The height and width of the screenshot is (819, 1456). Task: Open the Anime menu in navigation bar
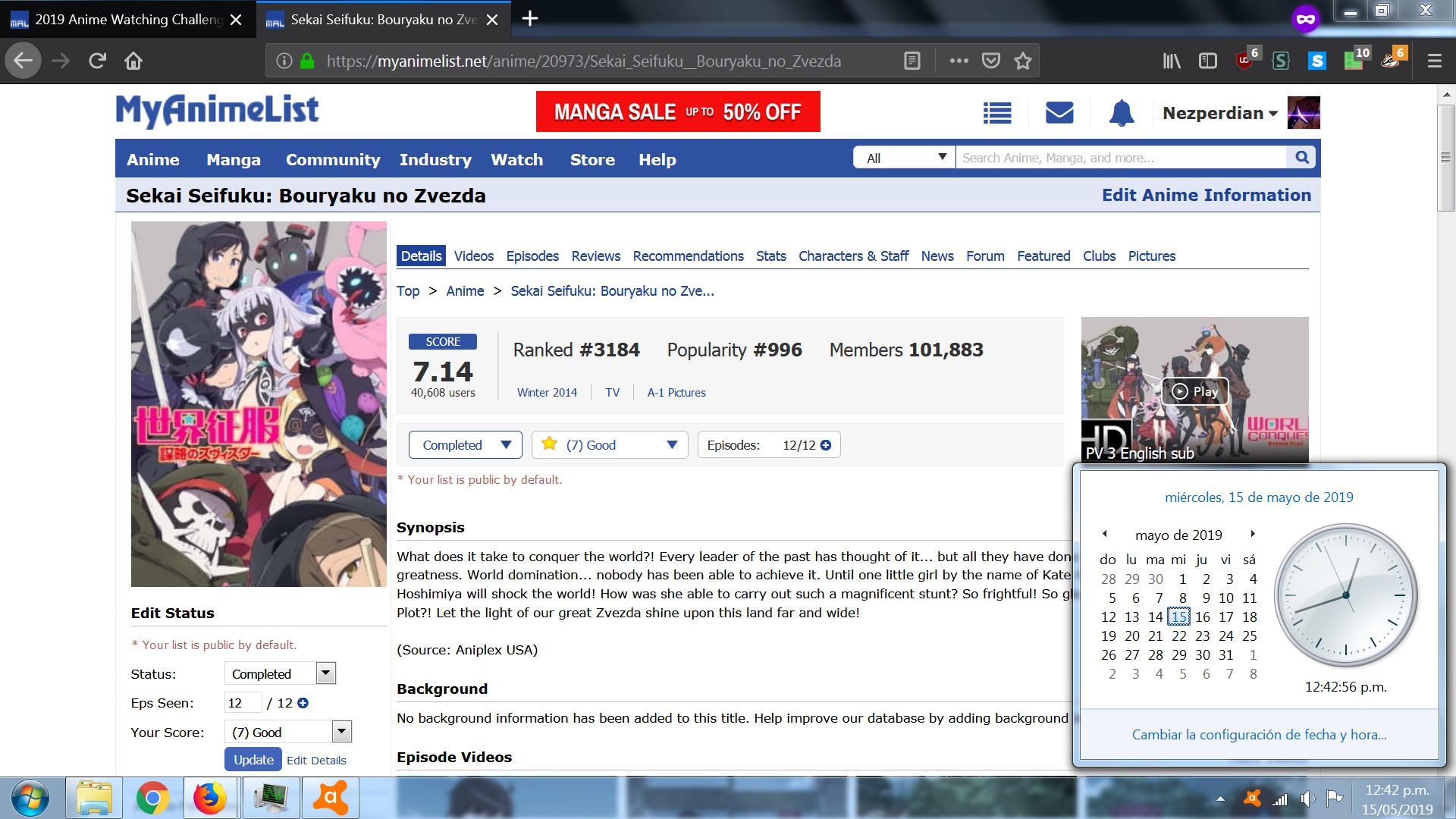point(153,160)
